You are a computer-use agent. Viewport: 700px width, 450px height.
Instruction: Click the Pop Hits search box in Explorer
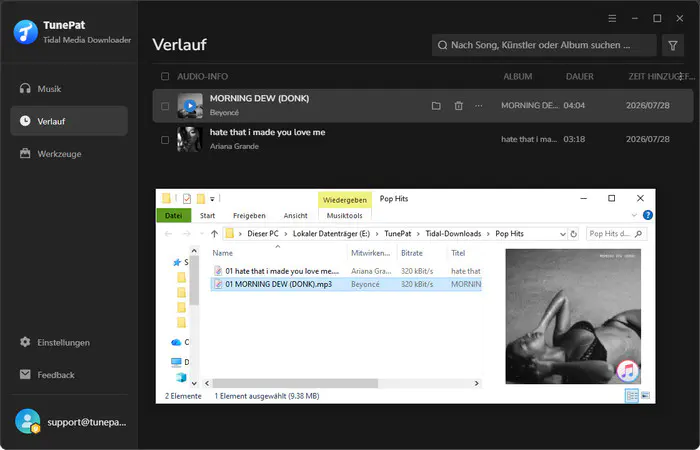(x=616, y=233)
